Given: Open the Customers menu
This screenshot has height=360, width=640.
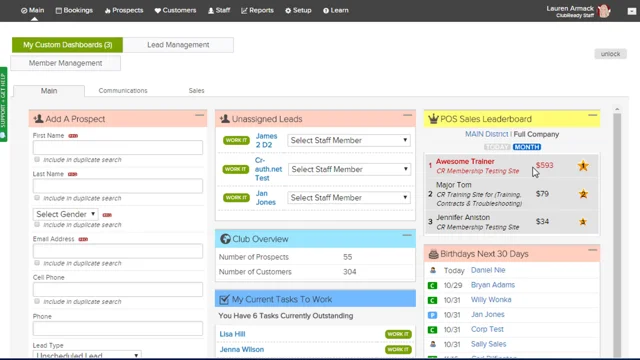Looking at the screenshot, I should 175,11.
